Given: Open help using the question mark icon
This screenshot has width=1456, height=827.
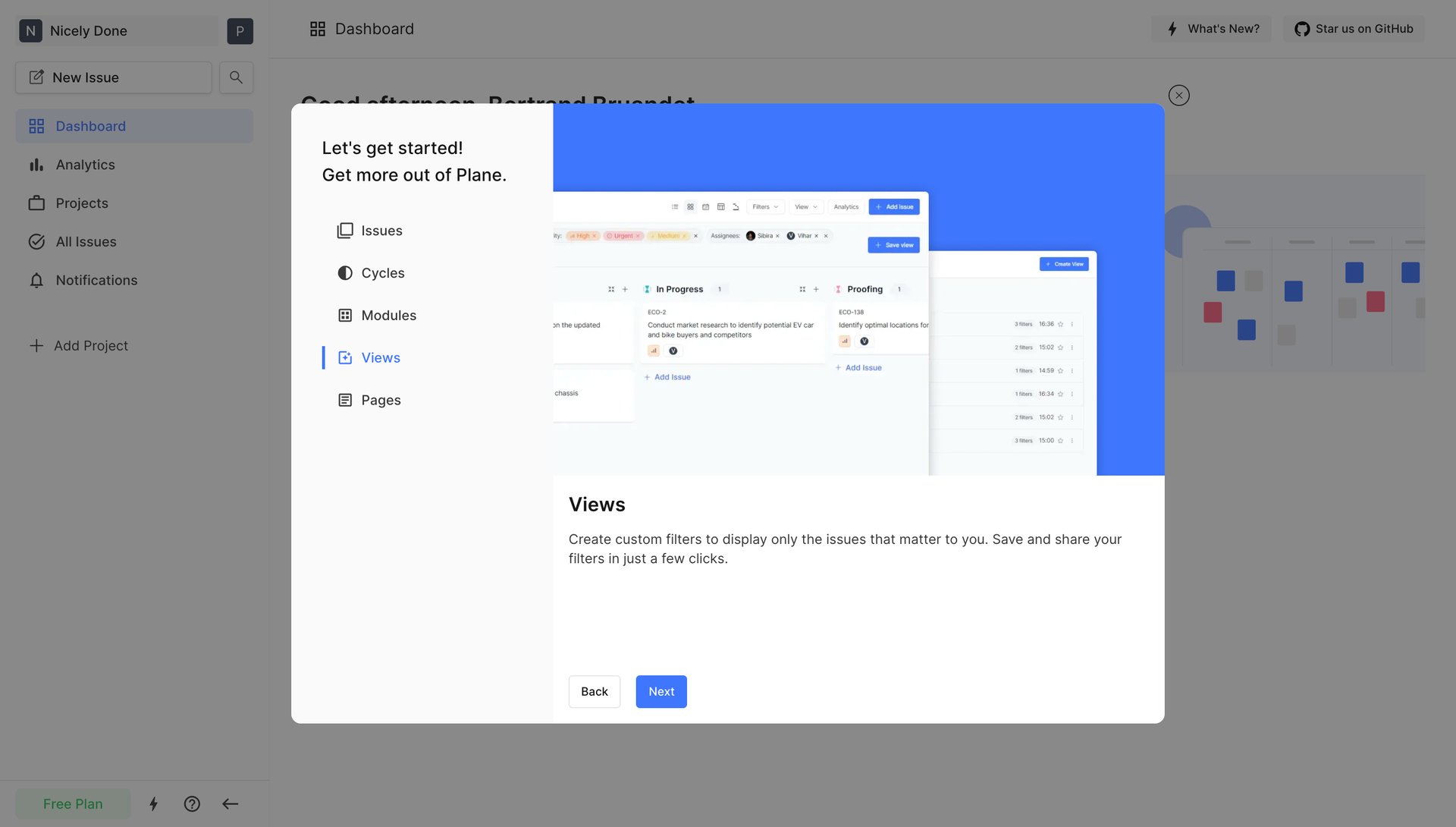Looking at the screenshot, I should pos(192,803).
